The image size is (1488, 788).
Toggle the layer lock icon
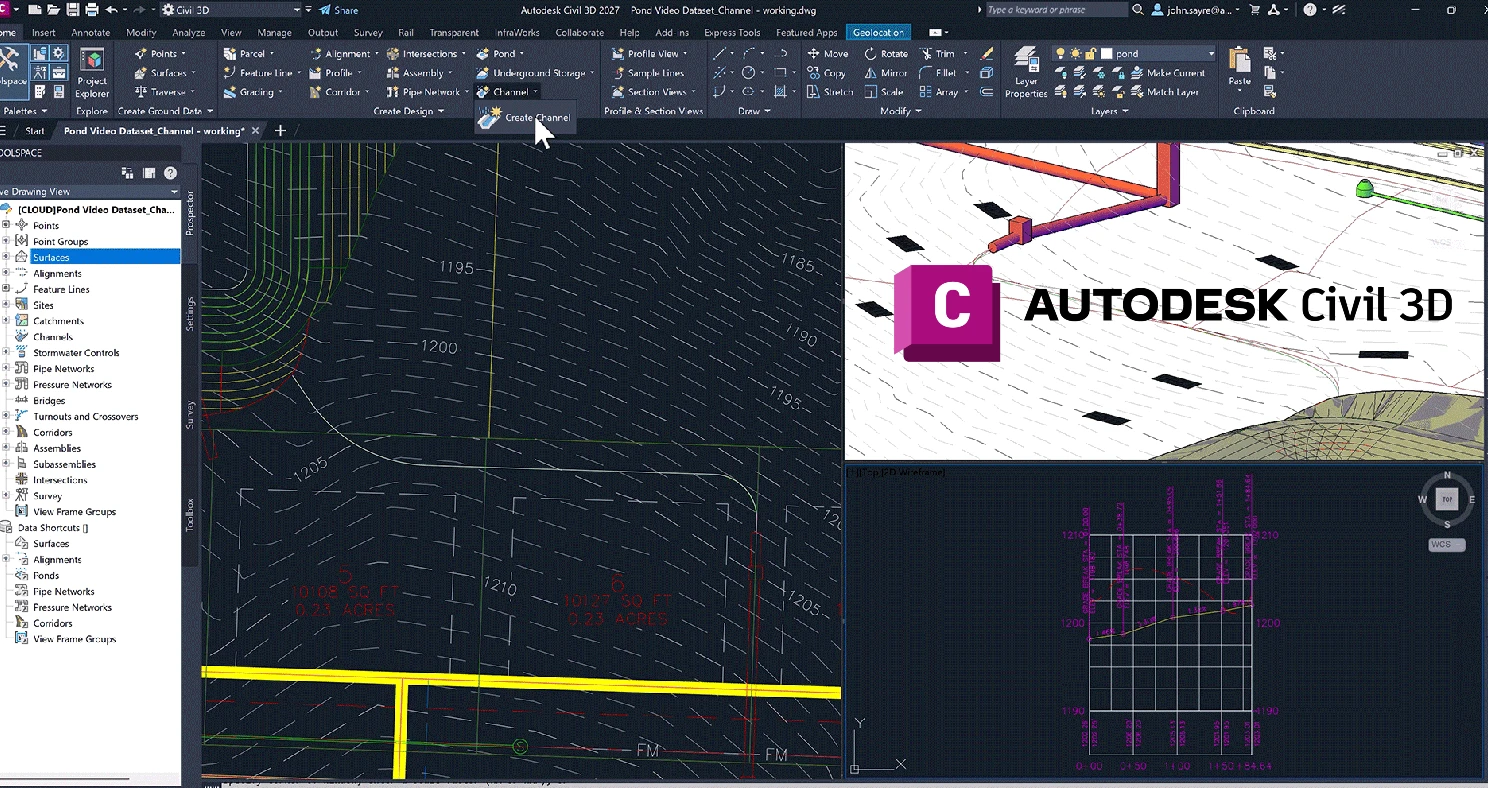pyautogui.click(x=1091, y=54)
